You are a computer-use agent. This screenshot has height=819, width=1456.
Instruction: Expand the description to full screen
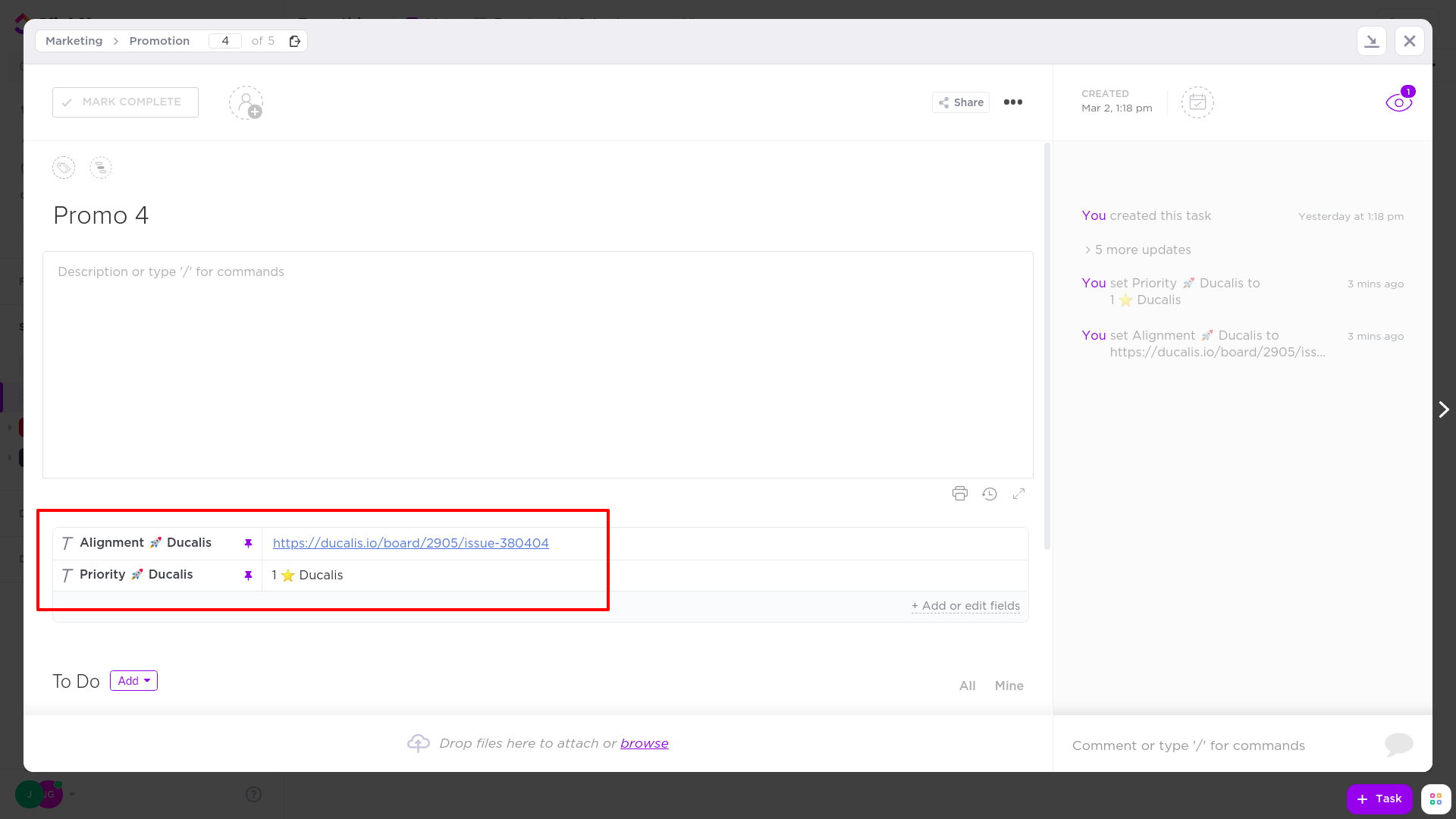point(1019,494)
